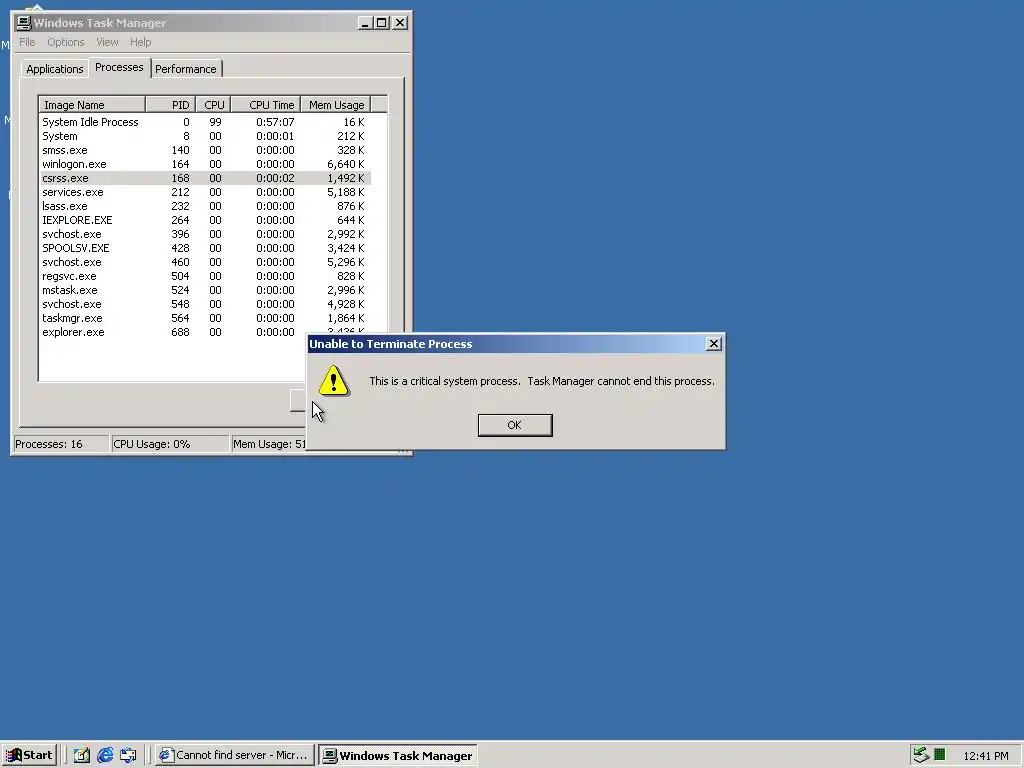Click the critical system process message text
This screenshot has width=1024, height=768.
coord(542,381)
